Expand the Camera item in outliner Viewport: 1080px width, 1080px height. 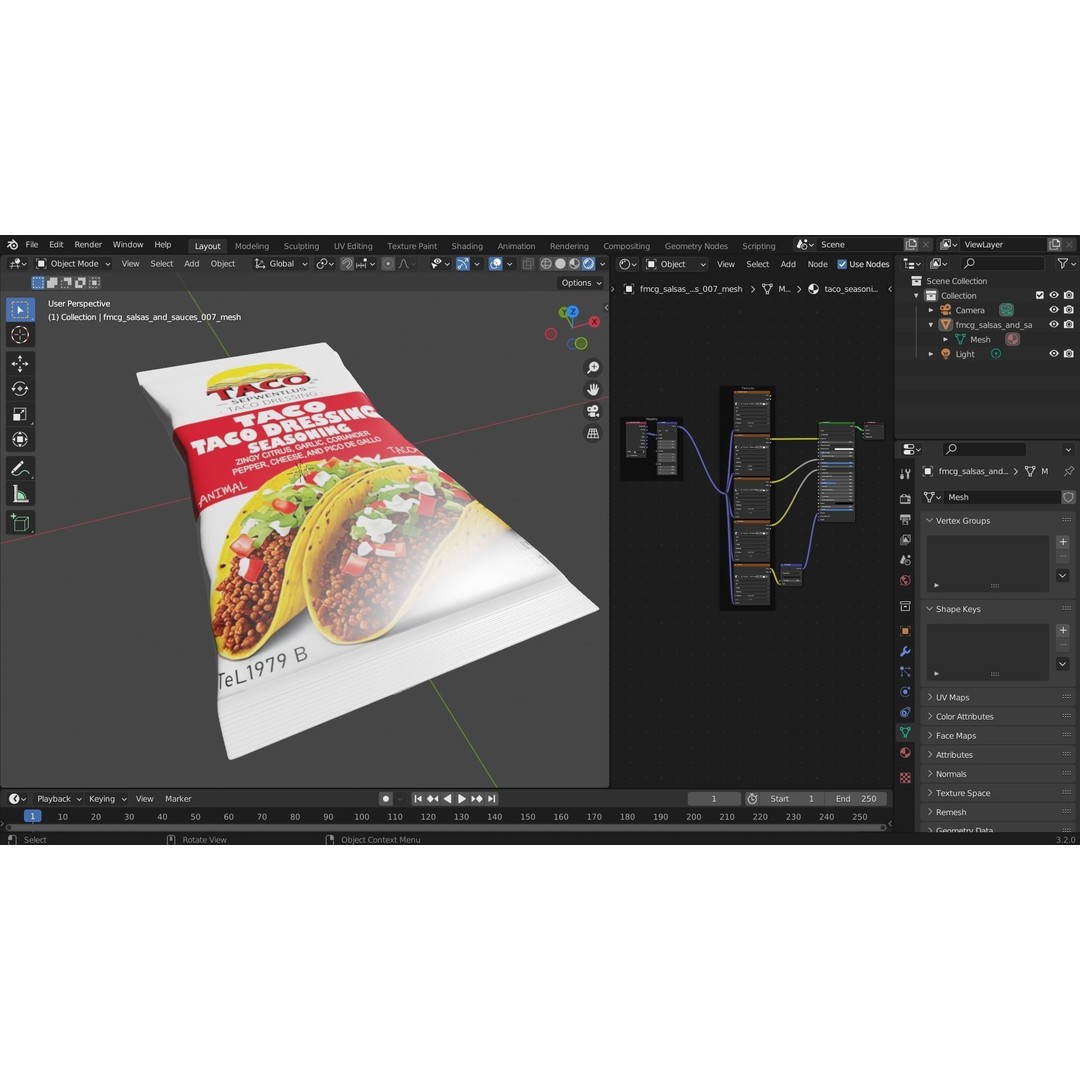(931, 310)
